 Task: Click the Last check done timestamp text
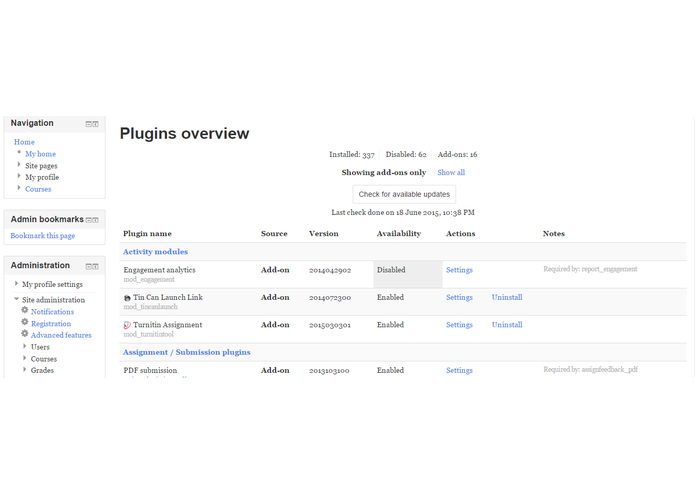(x=403, y=213)
